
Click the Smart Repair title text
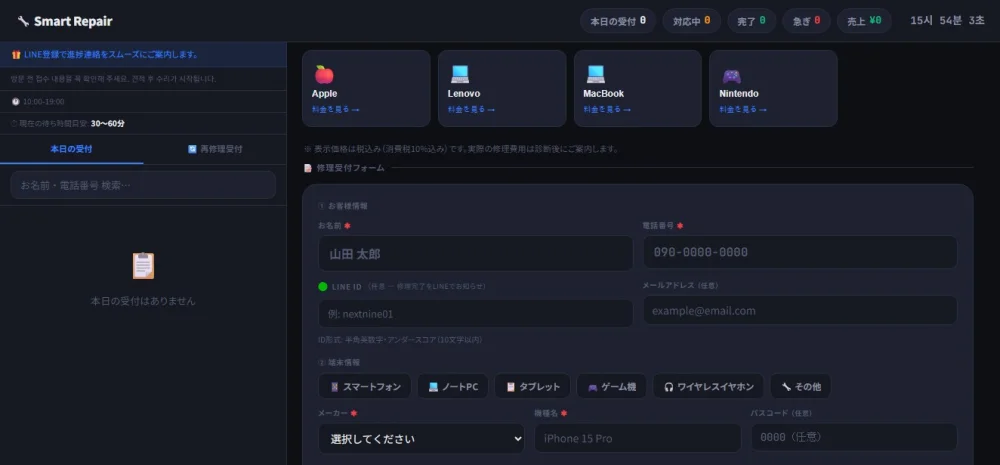point(73,21)
